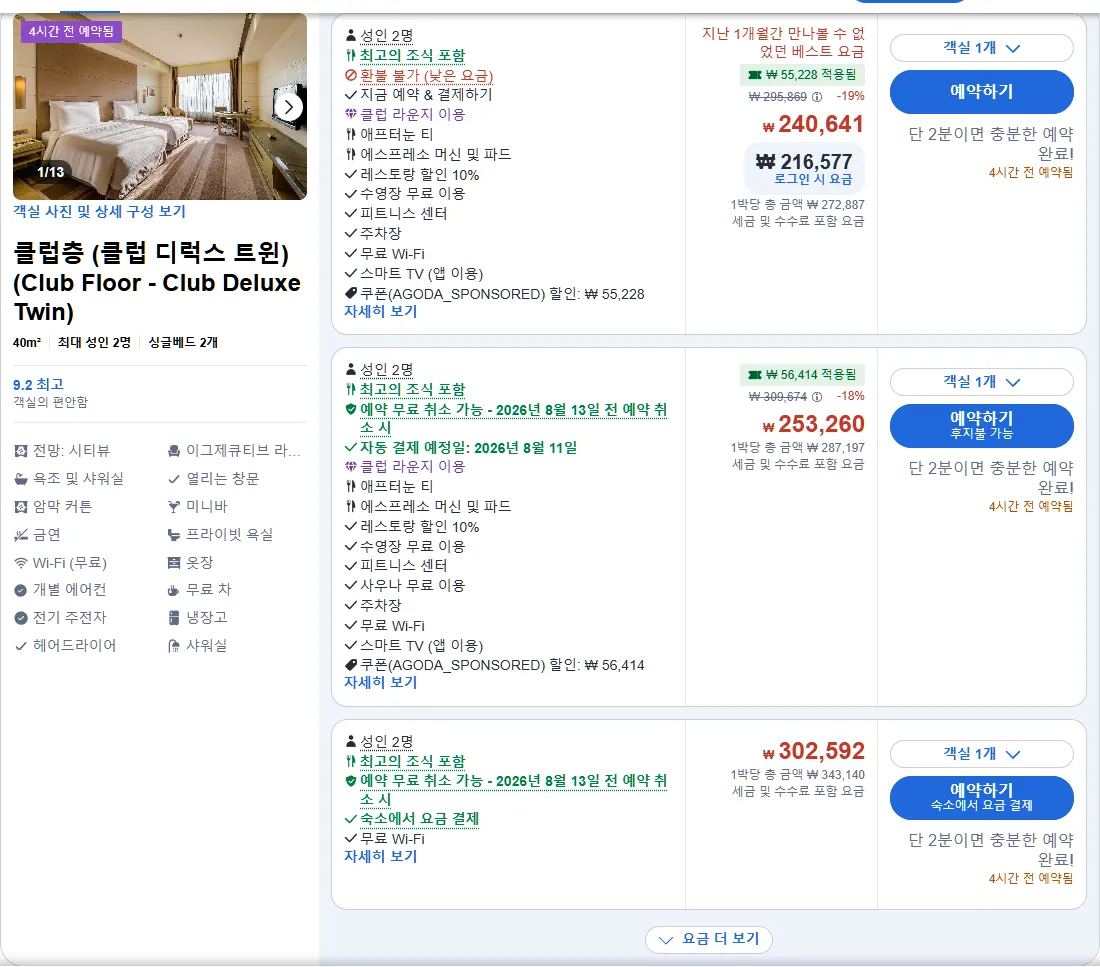Click the Wi-Fi (무료) amenity icon
The height and width of the screenshot is (967, 1100).
(21, 563)
